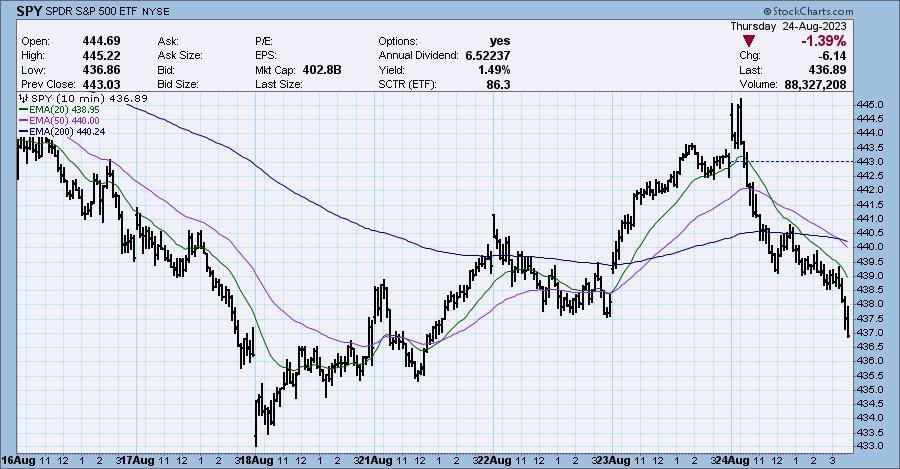Viewport: 900px width, 469px height.
Task: Click the 'Last Size:' label
Action: click(278, 84)
